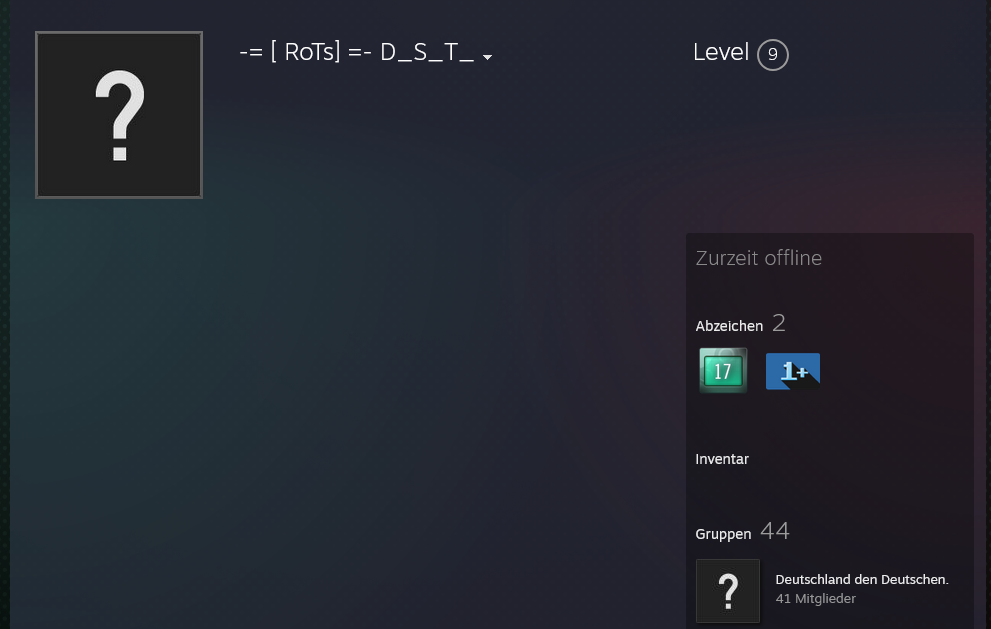Viewport: 991px width, 629px height.
Task: Open the Gruppen groups list
Action: (723, 534)
